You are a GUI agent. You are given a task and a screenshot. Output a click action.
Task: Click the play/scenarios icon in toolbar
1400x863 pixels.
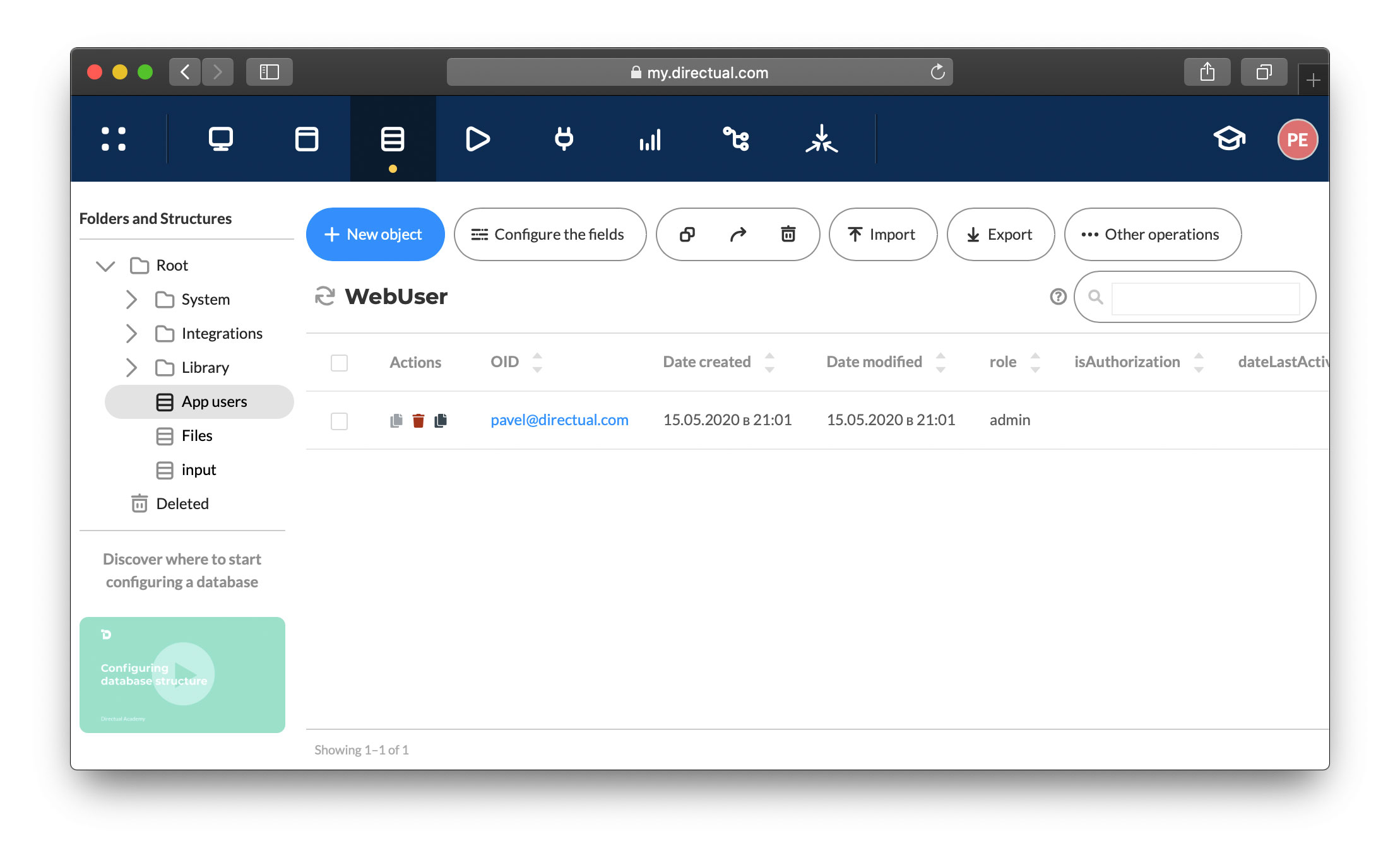coord(478,140)
